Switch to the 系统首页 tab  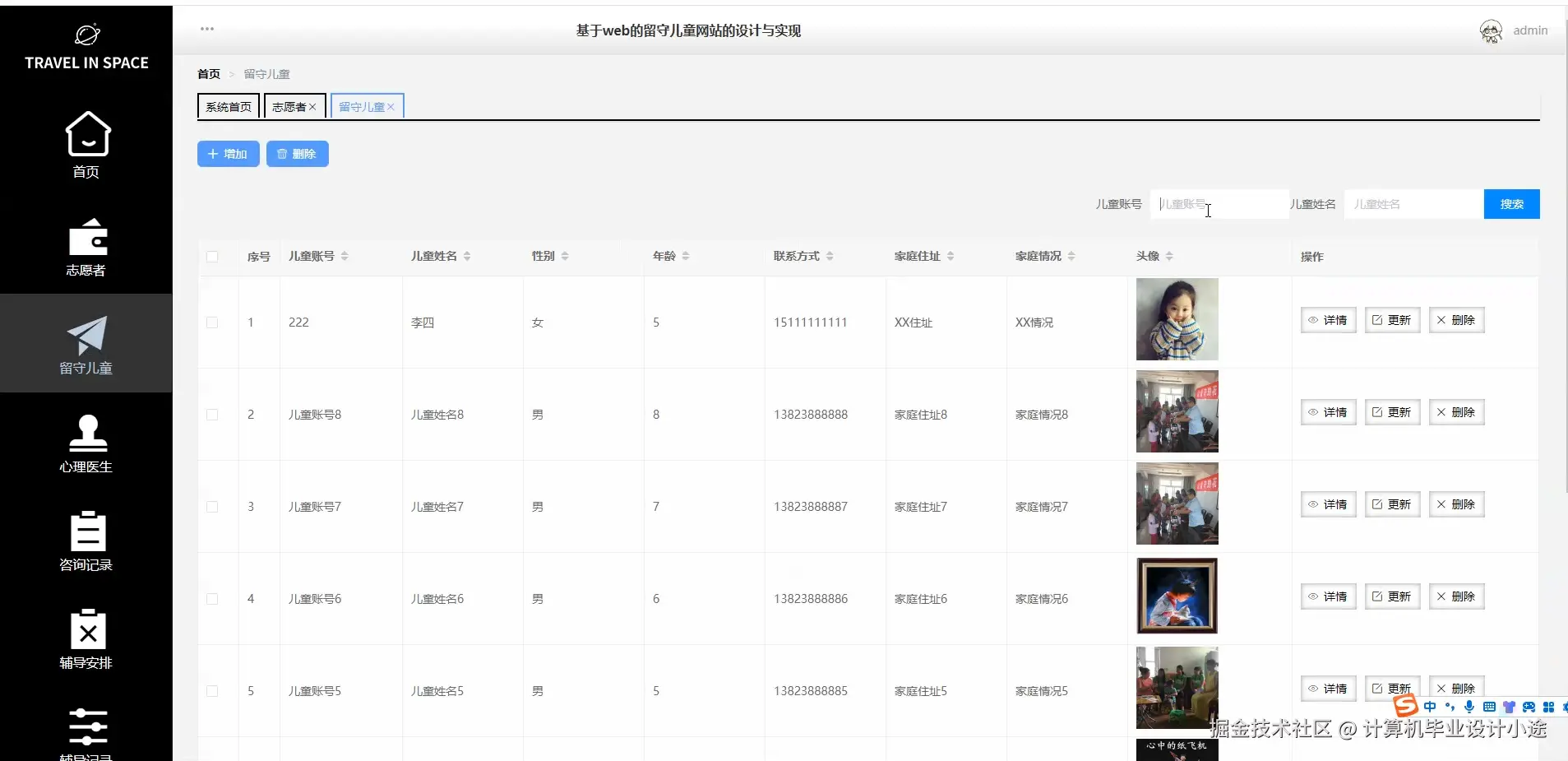pos(229,107)
